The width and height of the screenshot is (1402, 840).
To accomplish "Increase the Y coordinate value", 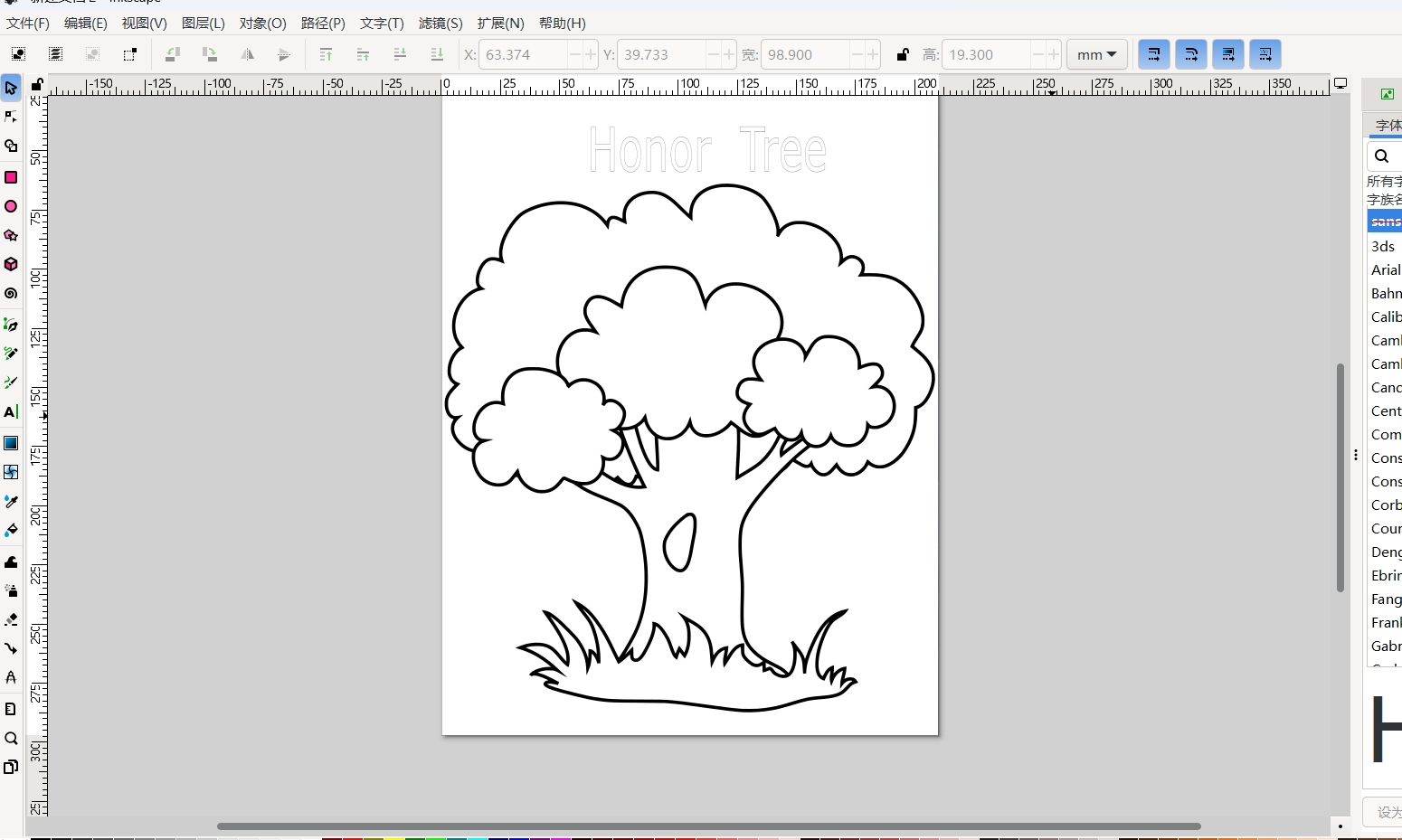I will (729, 54).
